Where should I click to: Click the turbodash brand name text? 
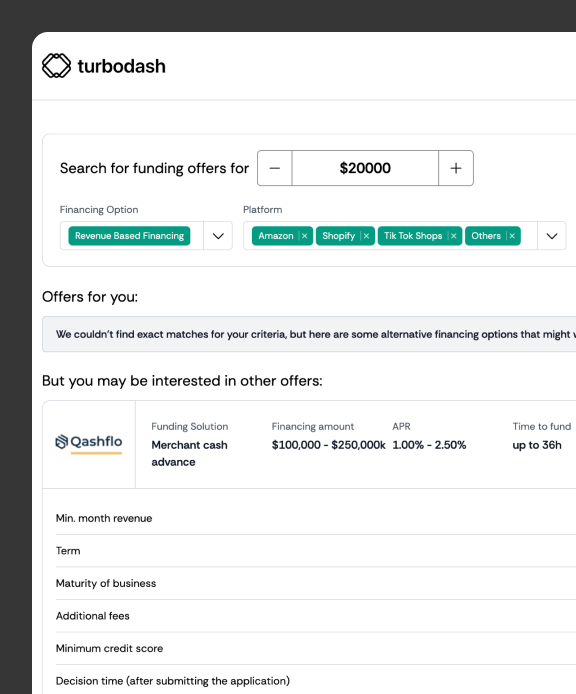pyautogui.click(x=122, y=66)
